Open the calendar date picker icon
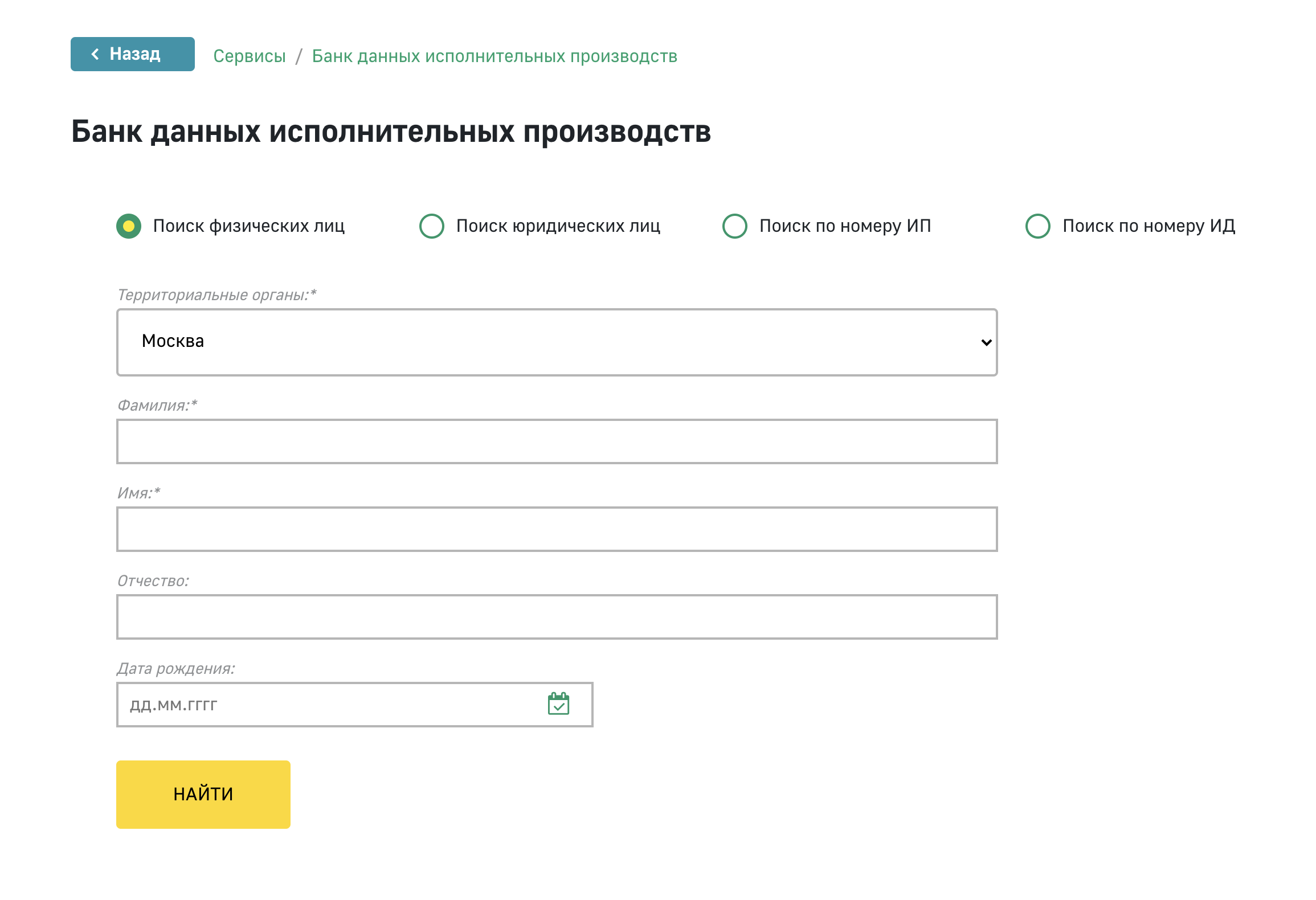 558,703
